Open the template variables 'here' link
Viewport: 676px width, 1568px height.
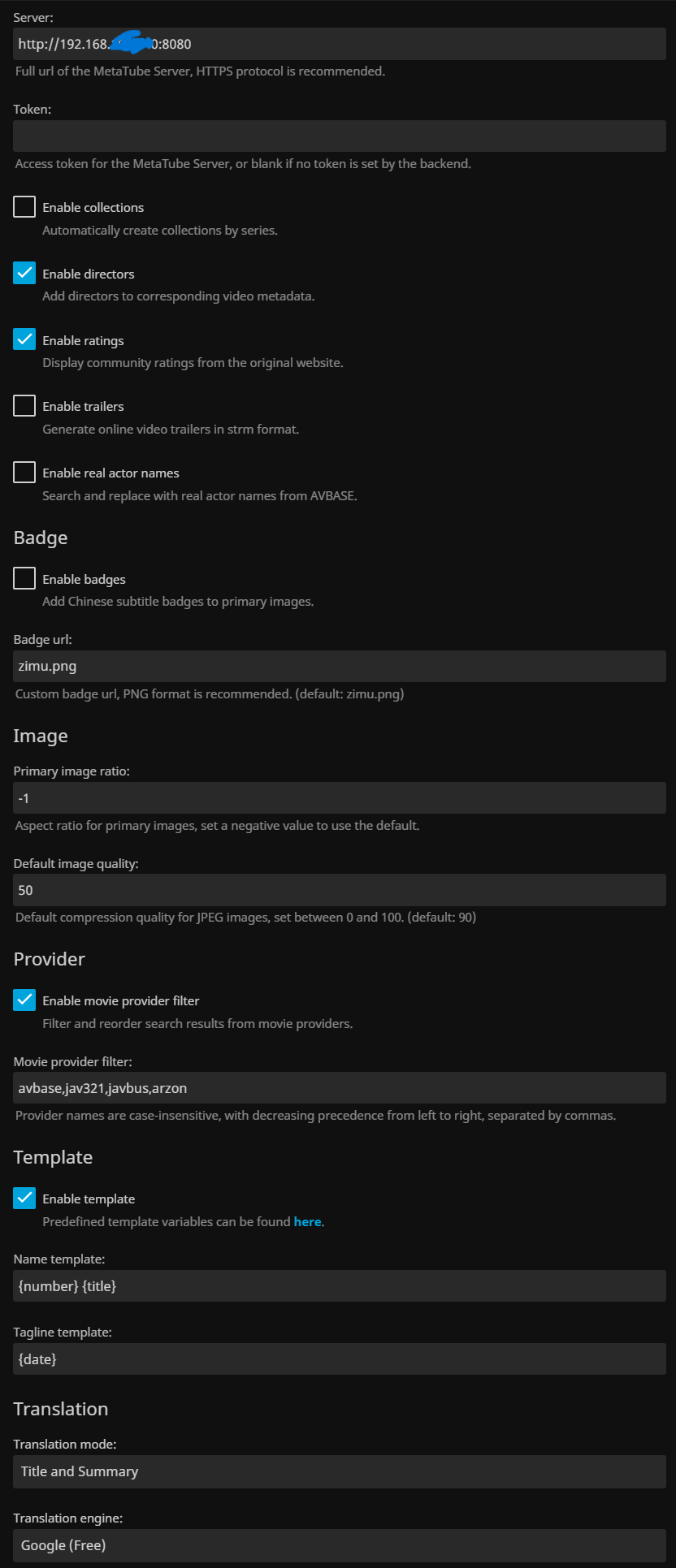(x=307, y=1222)
